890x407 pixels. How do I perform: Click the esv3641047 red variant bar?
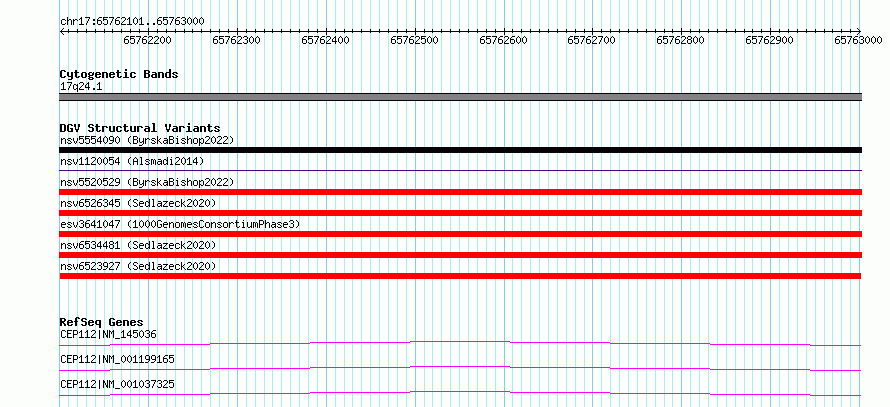pyautogui.click(x=460, y=234)
